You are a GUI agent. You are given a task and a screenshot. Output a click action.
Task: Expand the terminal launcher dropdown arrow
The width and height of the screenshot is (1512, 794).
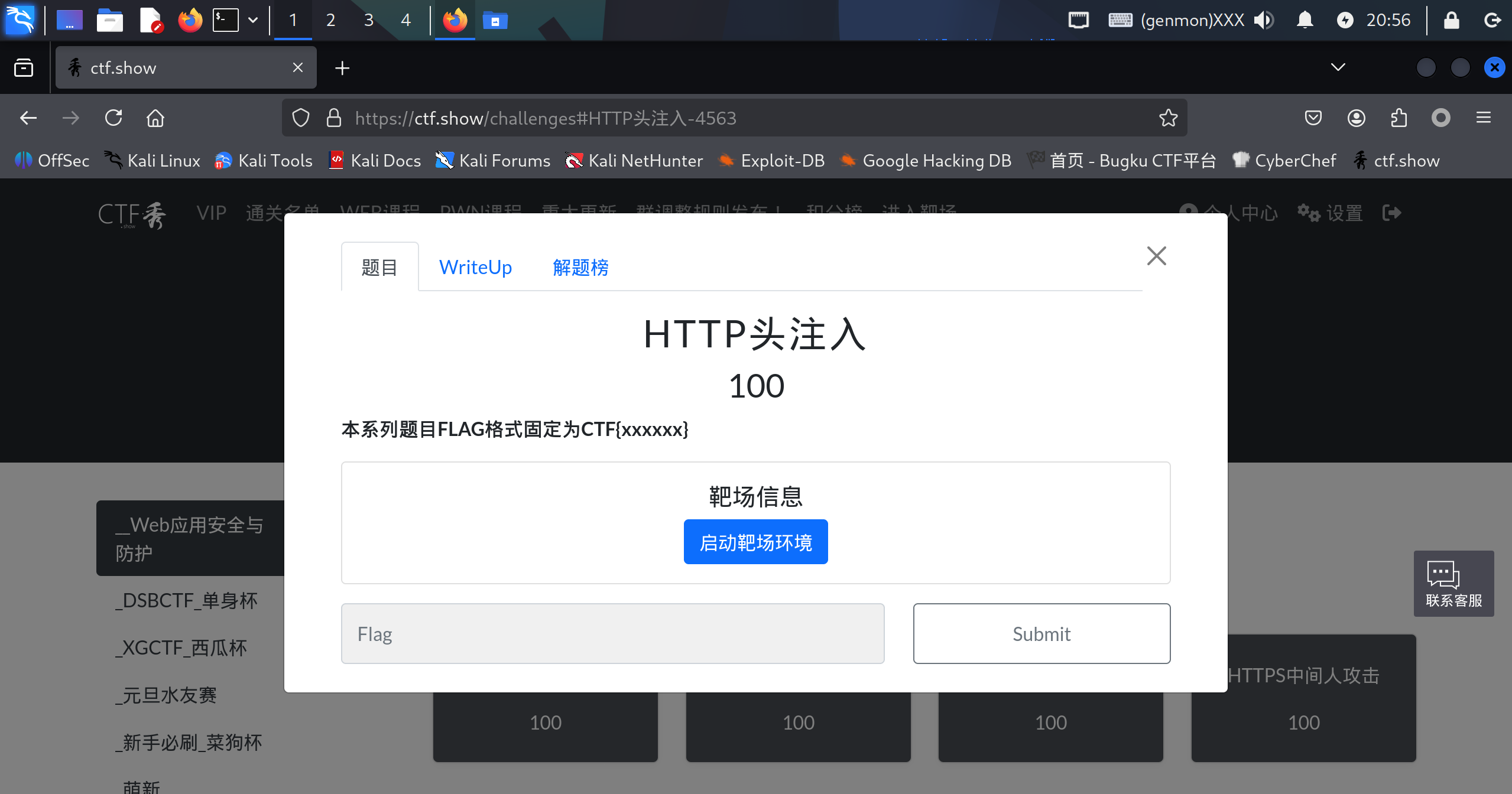click(x=254, y=19)
